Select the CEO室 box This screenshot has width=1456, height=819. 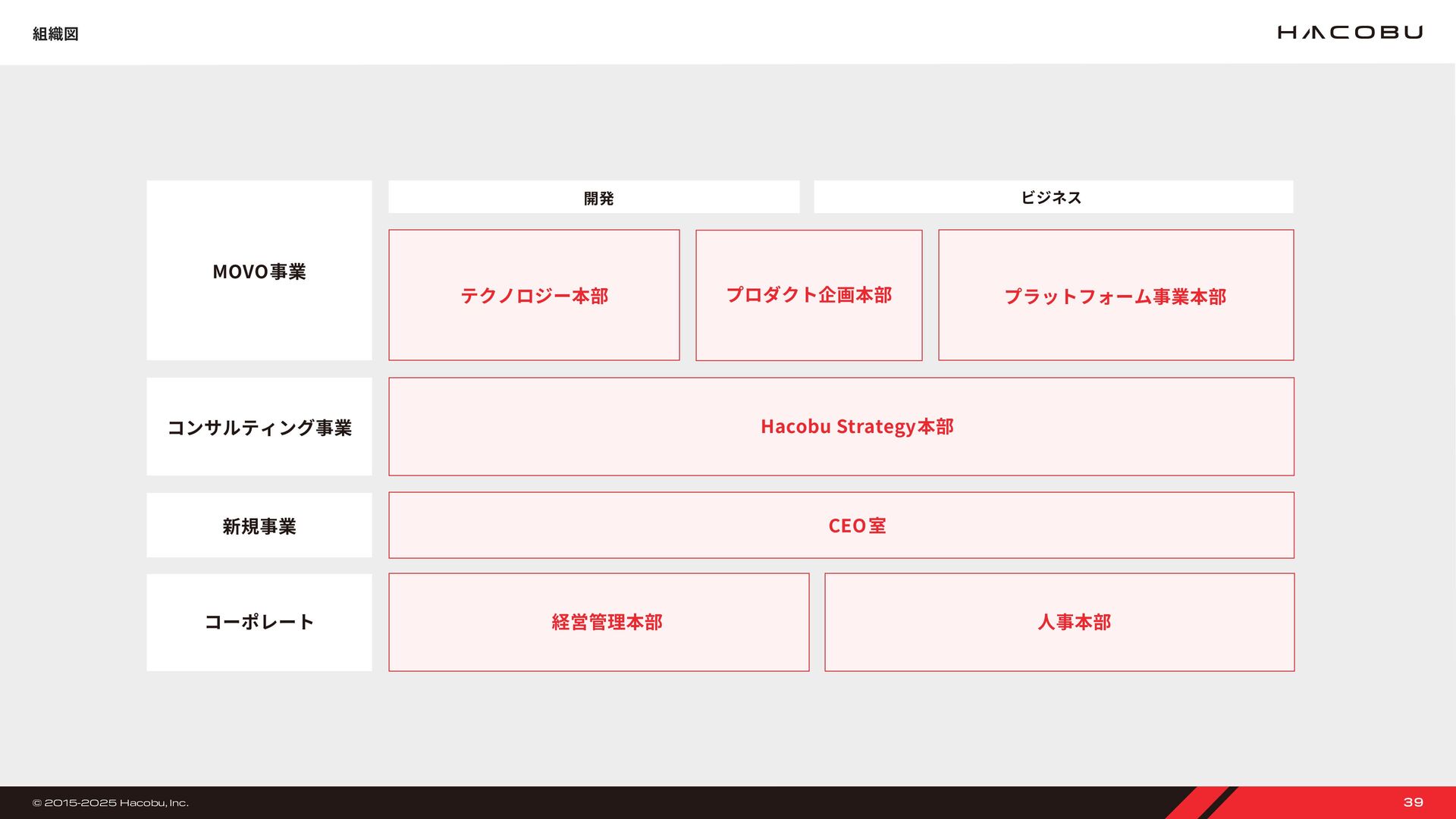point(842,526)
